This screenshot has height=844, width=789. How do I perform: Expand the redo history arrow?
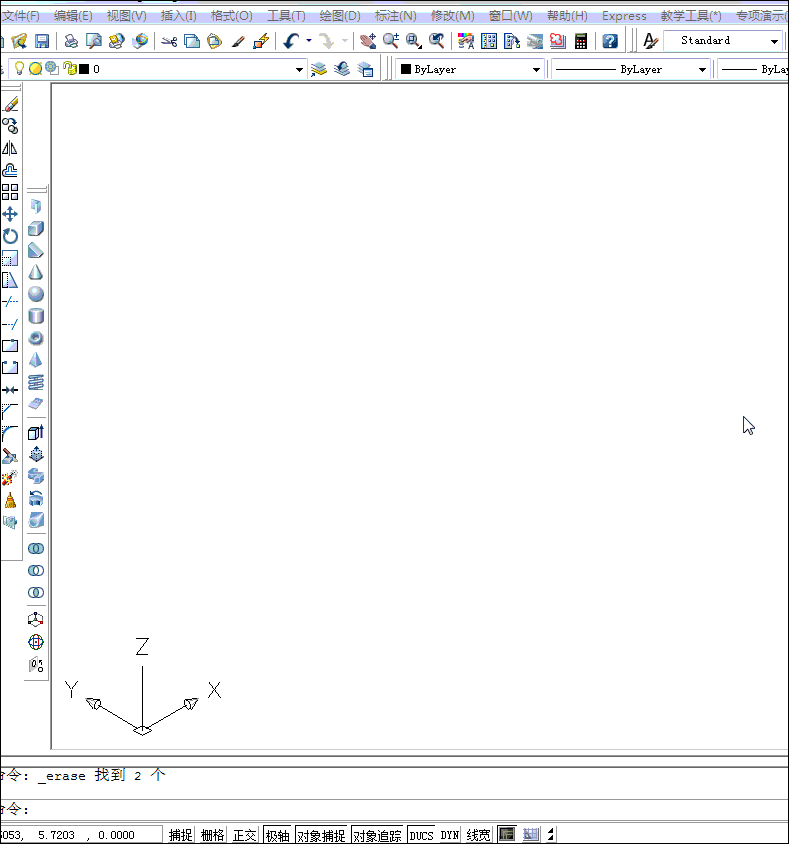345,41
